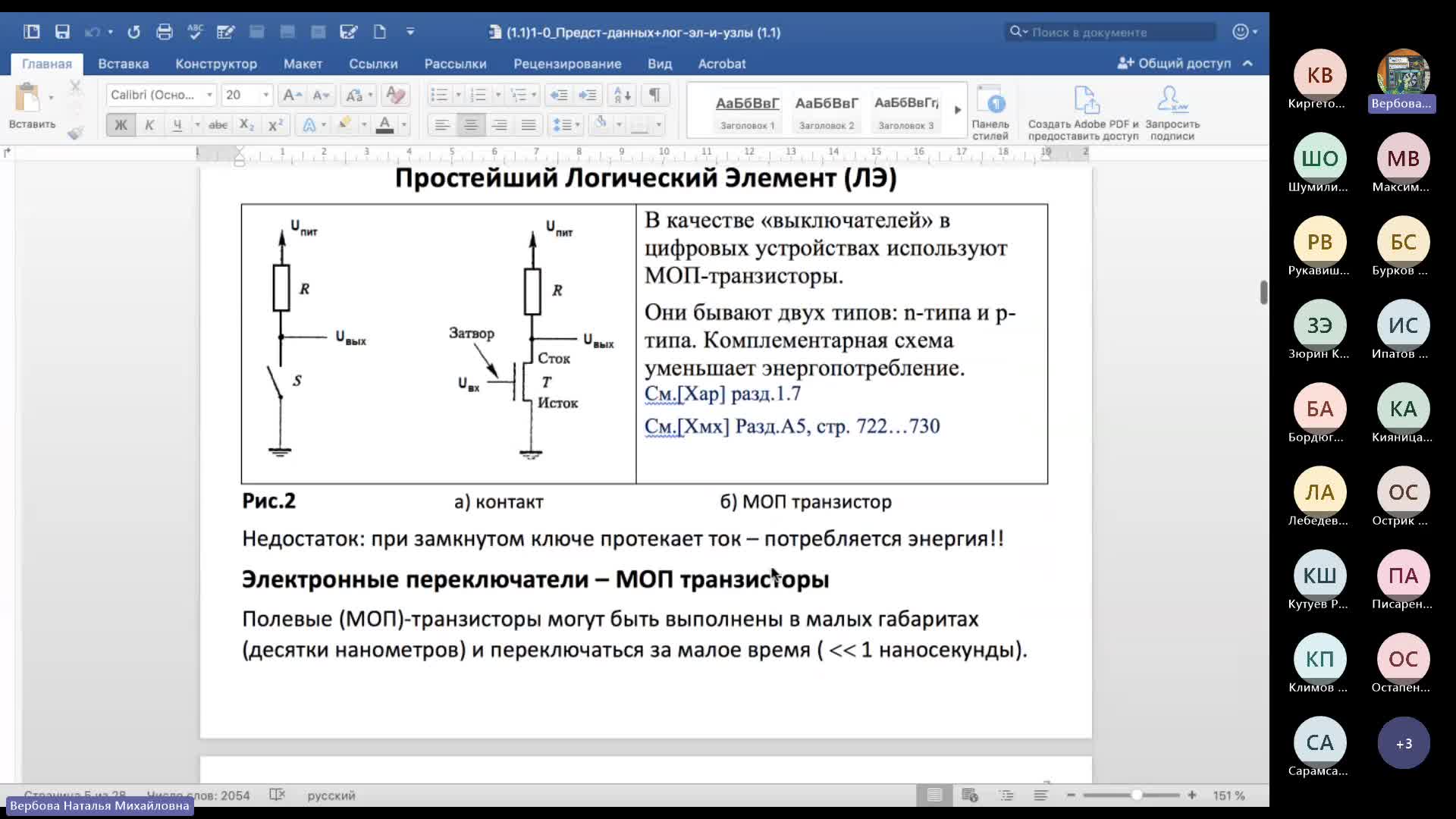Click the Общий доступ share button
1456x819 pixels.
pos(1174,64)
